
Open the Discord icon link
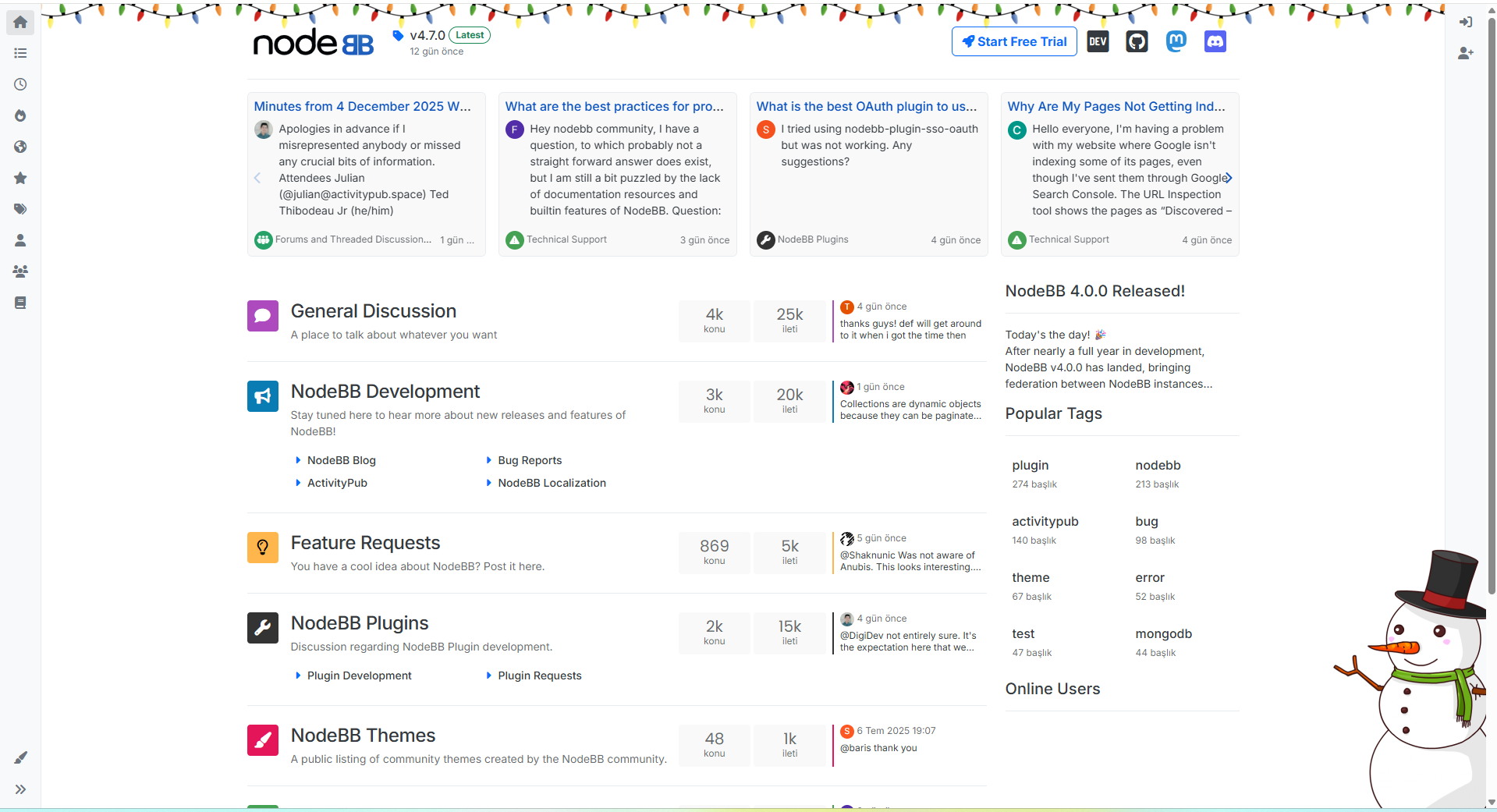pyautogui.click(x=1215, y=41)
